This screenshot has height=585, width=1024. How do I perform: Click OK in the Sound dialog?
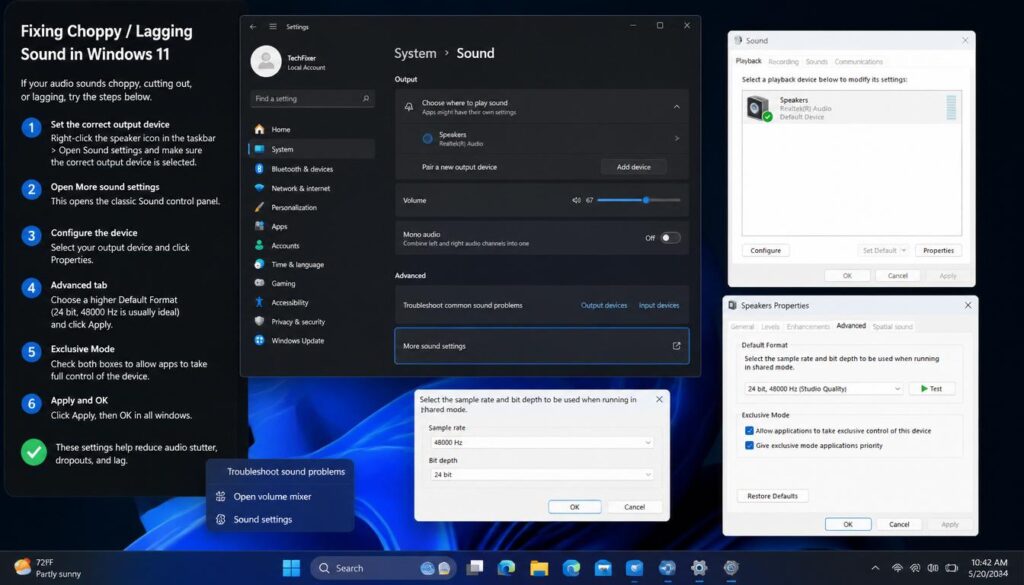click(x=847, y=276)
